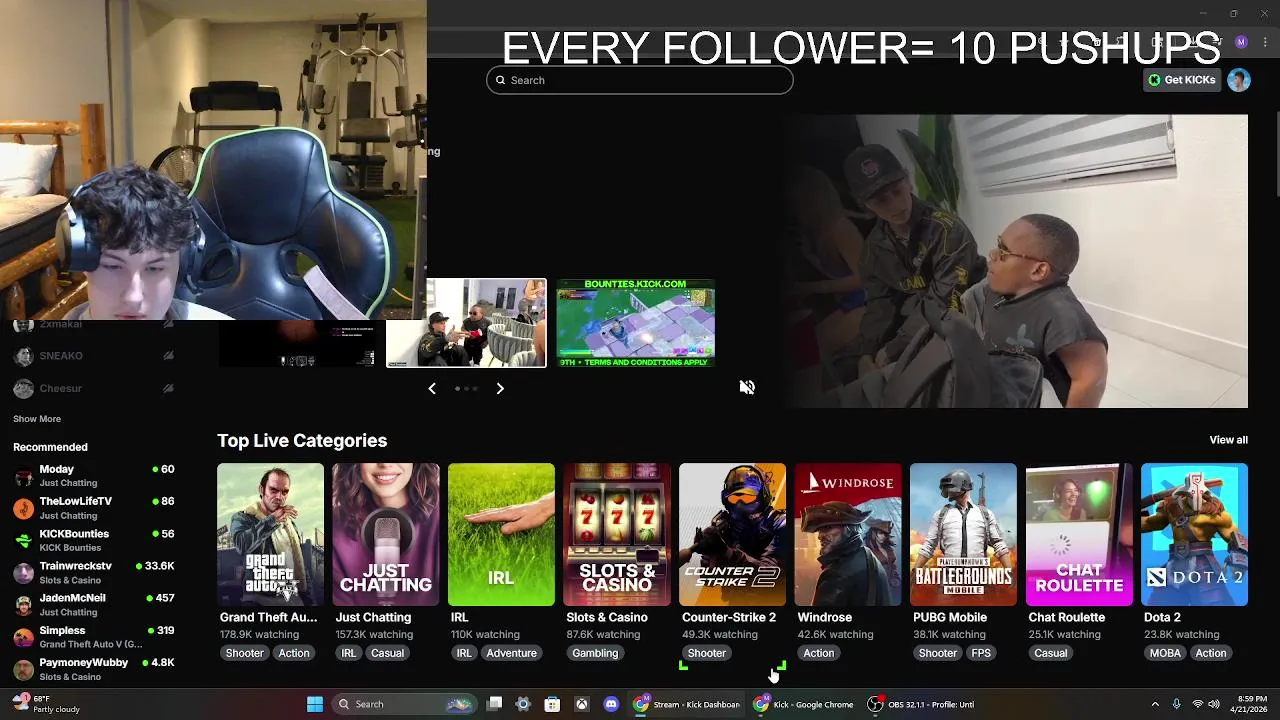Open PaymoneyWubby's avatar icon
Image resolution: width=1280 pixels, height=720 pixels.
click(x=23, y=670)
